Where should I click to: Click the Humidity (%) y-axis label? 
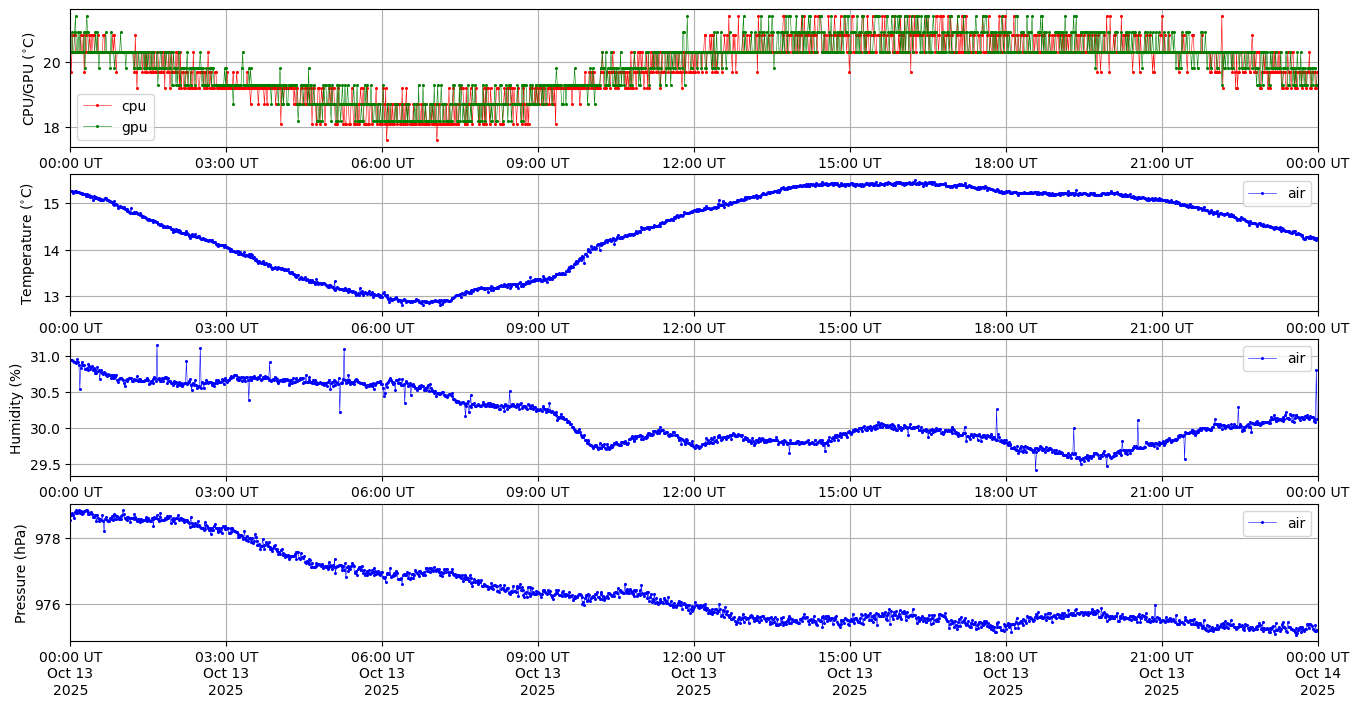point(16,408)
